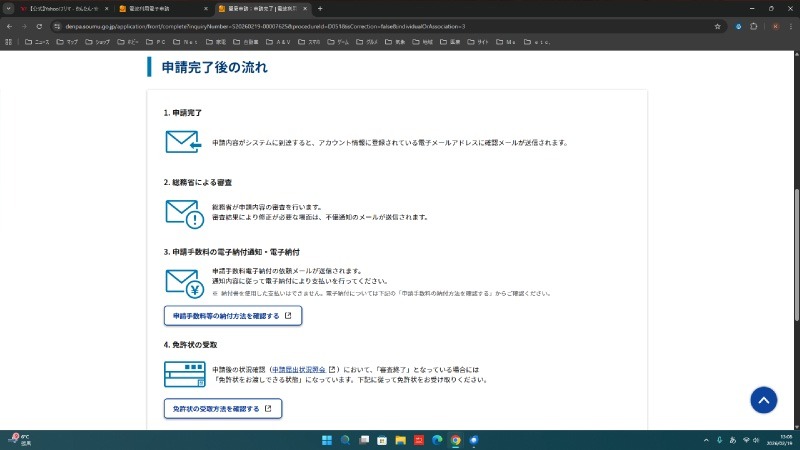This screenshot has height=450, width=800.
Task: Open a new tab with plus button
Action: [x=320, y=9]
